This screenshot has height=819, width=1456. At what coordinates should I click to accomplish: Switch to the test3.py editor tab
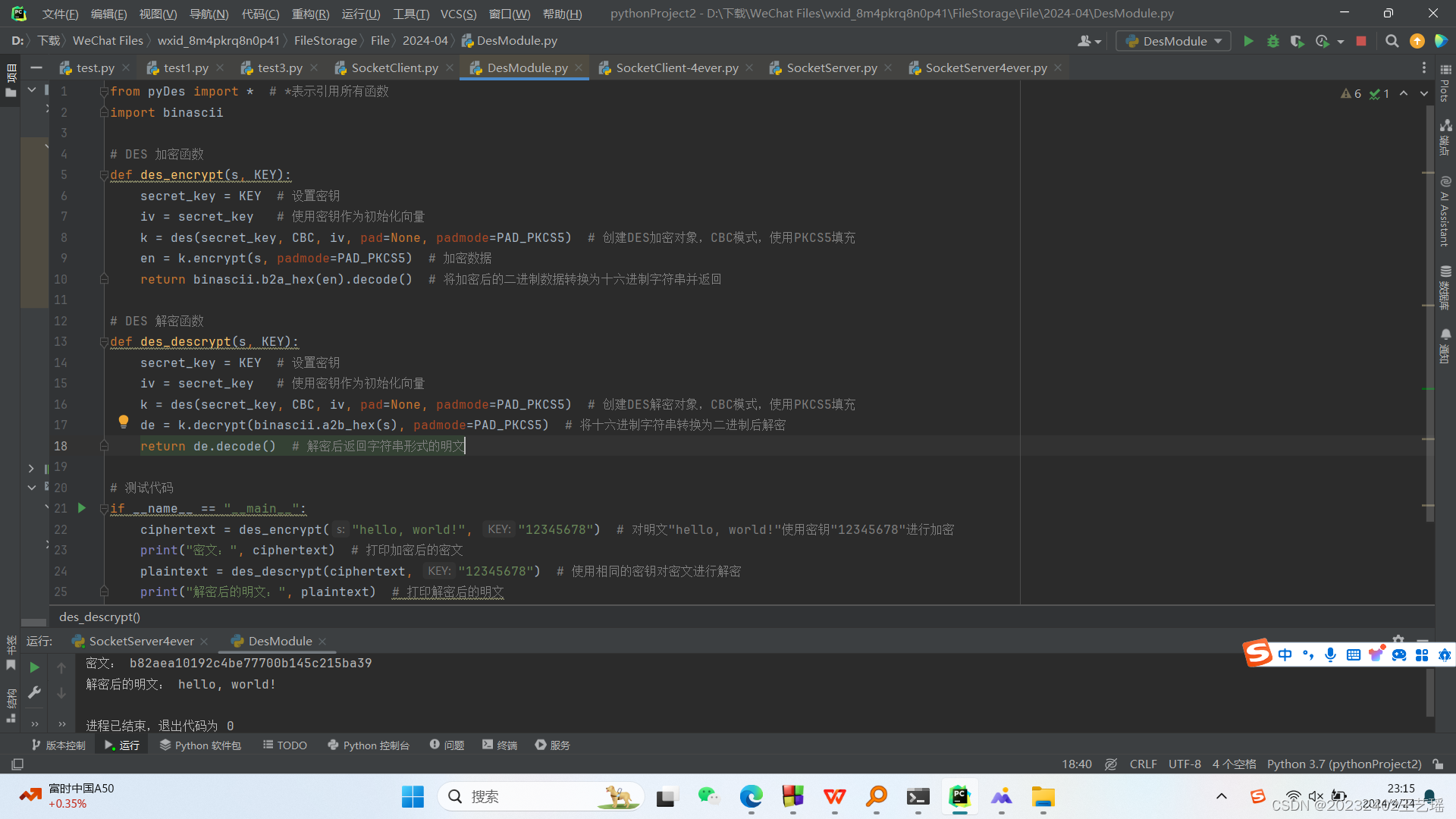280,67
